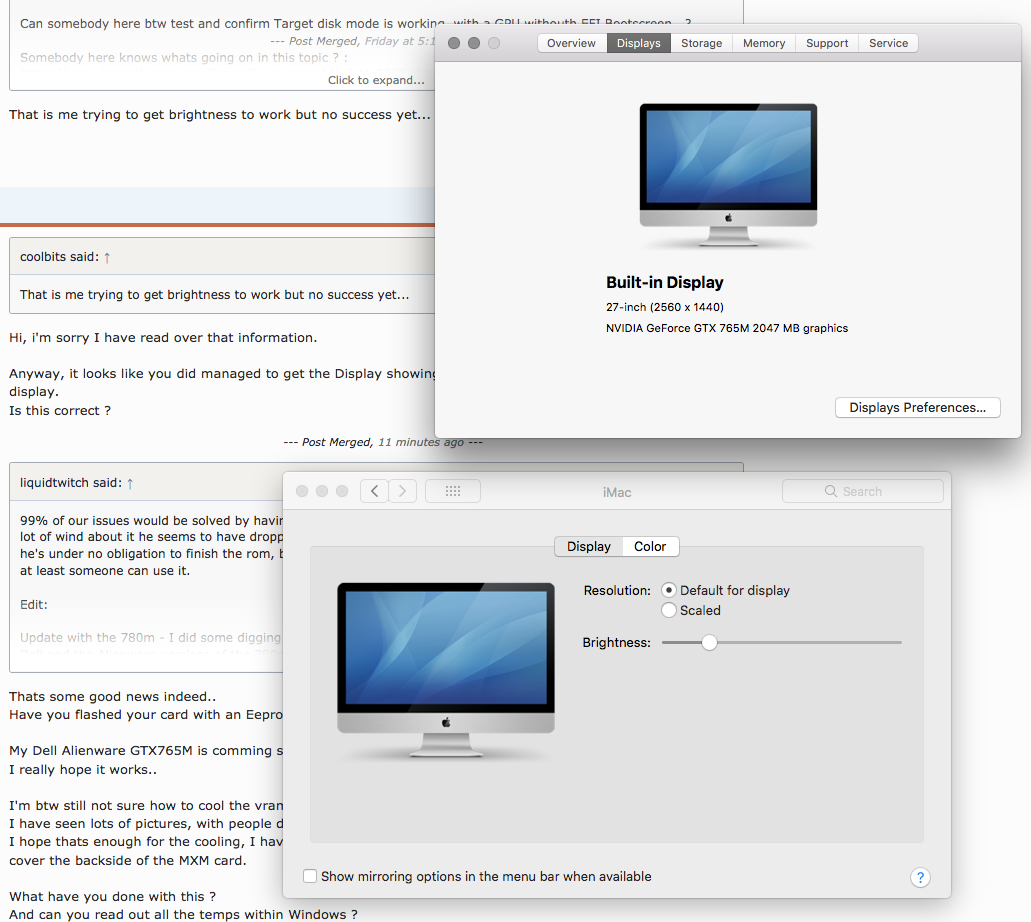Click the 27-inch (2560 x 1440) text
This screenshot has width=1031, height=922.
[x=665, y=307]
